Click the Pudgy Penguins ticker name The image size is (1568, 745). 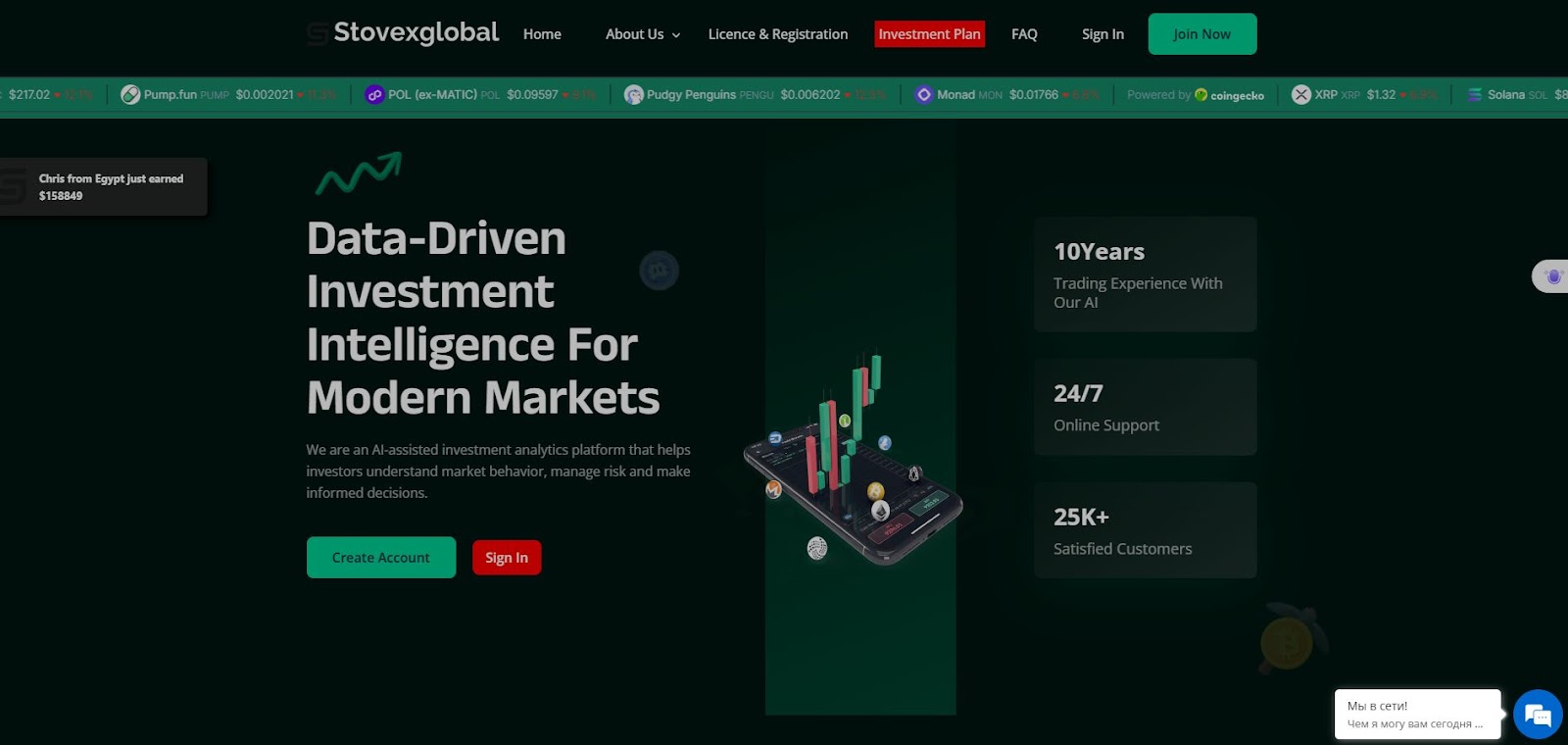pos(691,95)
